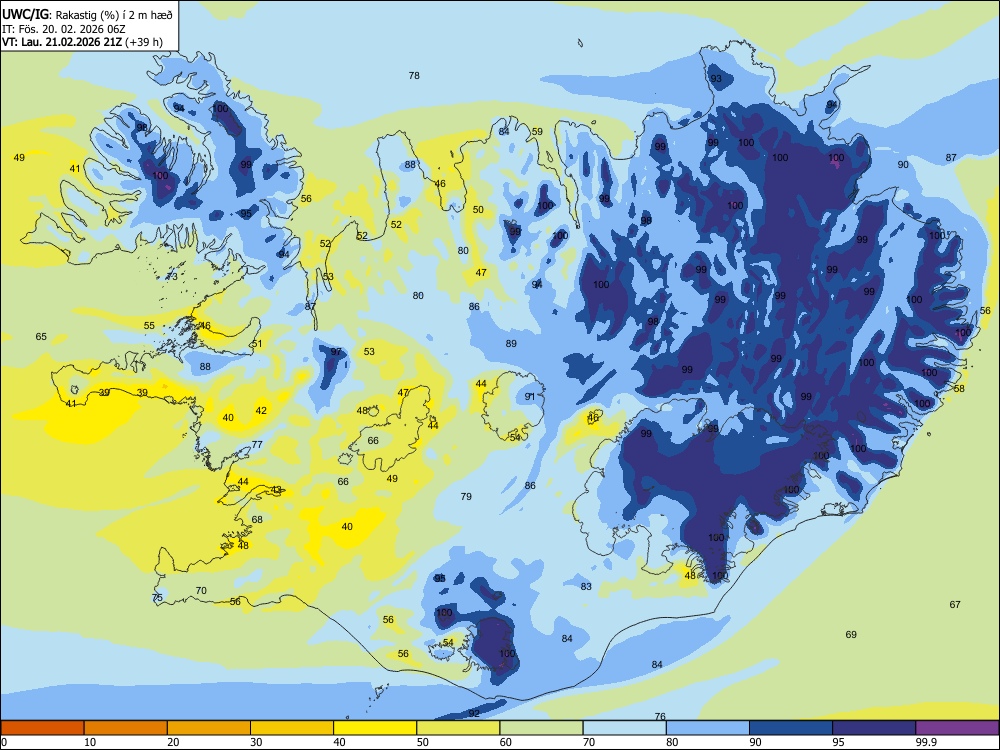Screen dimensions: 1000x750
Task: Click the humidity value '79' in central Iceland
Action: tap(466, 496)
